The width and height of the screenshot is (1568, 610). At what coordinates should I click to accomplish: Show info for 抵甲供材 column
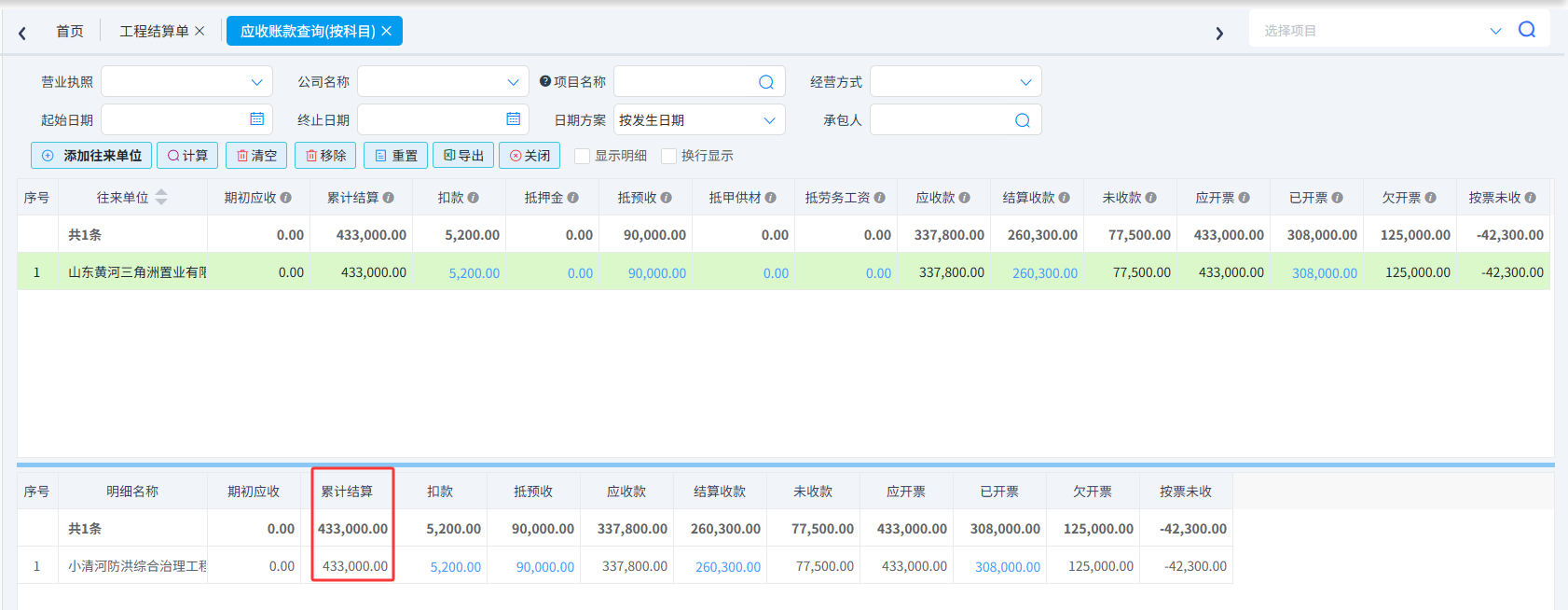tap(771, 198)
